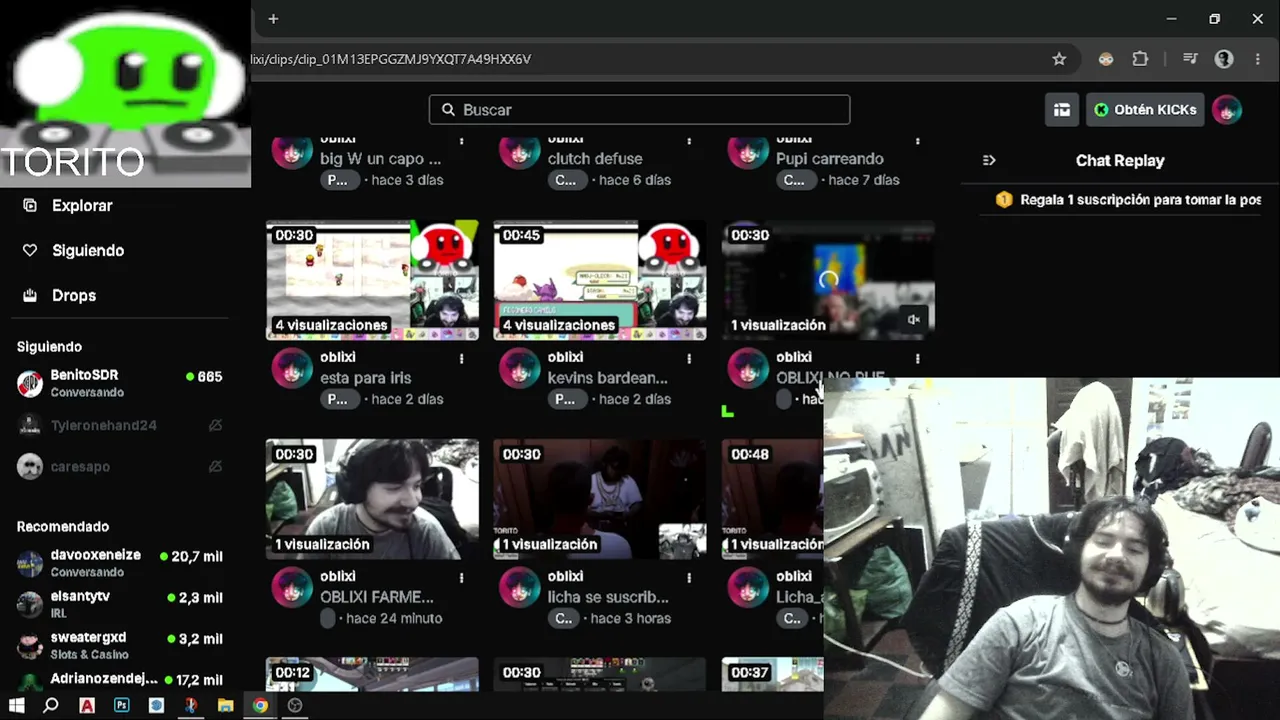Click davooxeneize channel avatar
The image size is (1280, 720).
(x=30, y=563)
